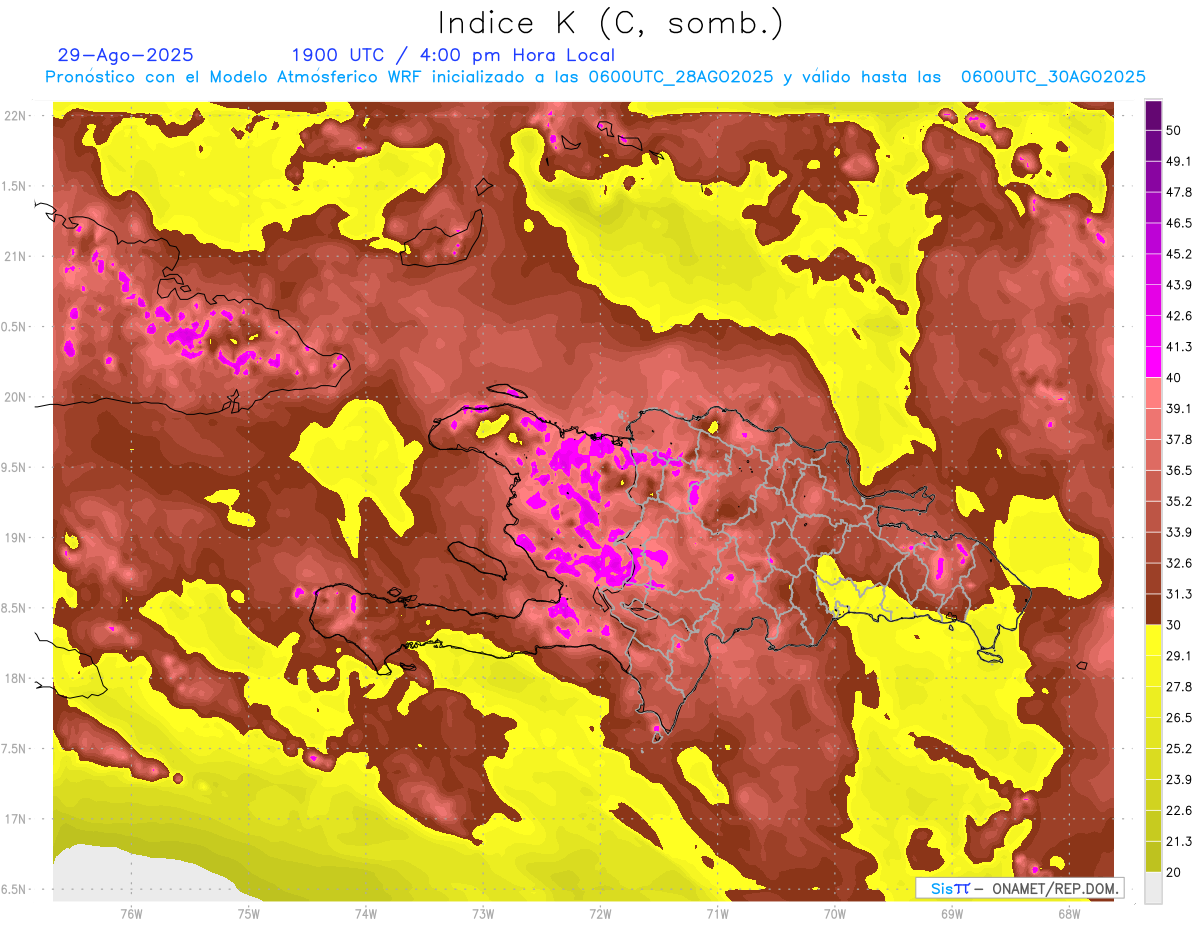Viewport: 1200px width, 927px height.
Task: Click the dark brown swatch between 30 and 31.3
Action: pos(1153,609)
